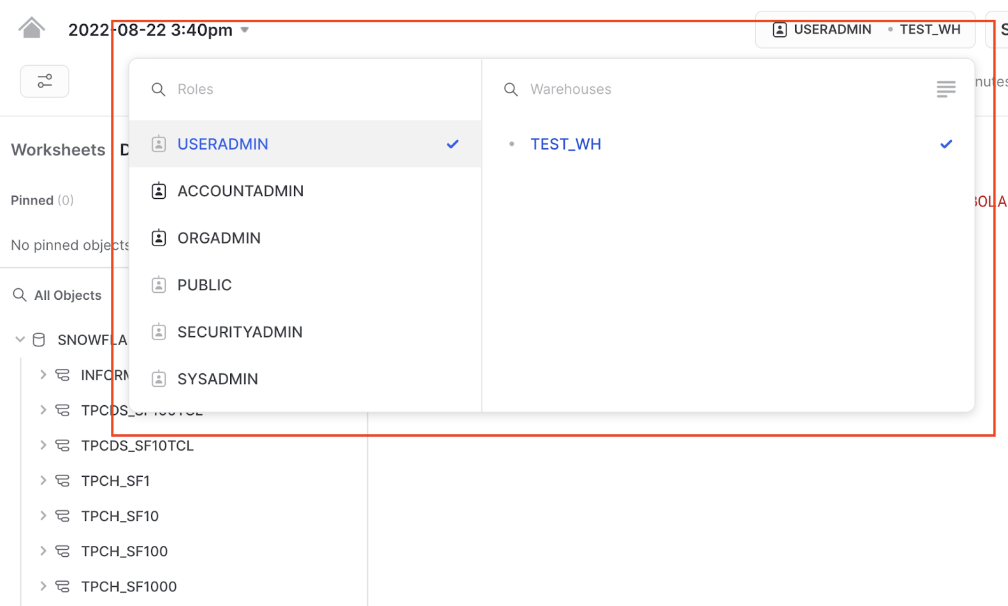Click the SYSADMIN role badge icon

click(159, 379)
